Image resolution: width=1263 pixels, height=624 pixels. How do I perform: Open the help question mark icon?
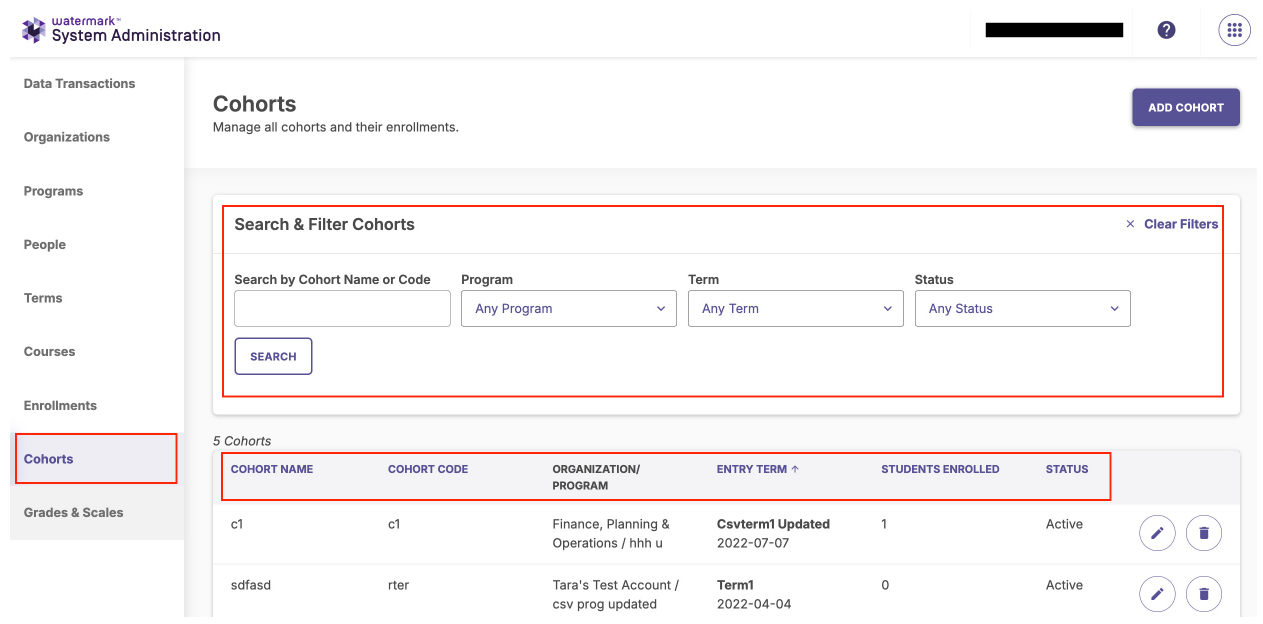[1166, 30]
